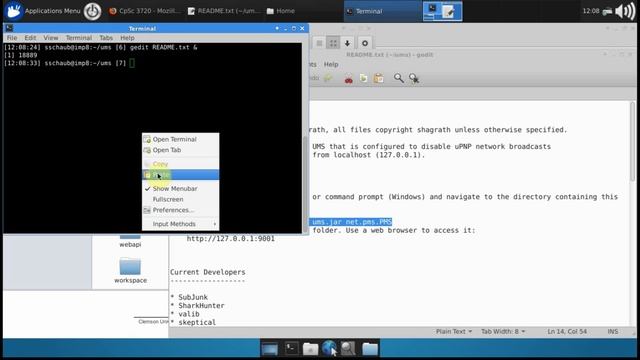
Task: Click the Paste clipboard icon in gedit toolbar
Action: coord(378,78)
